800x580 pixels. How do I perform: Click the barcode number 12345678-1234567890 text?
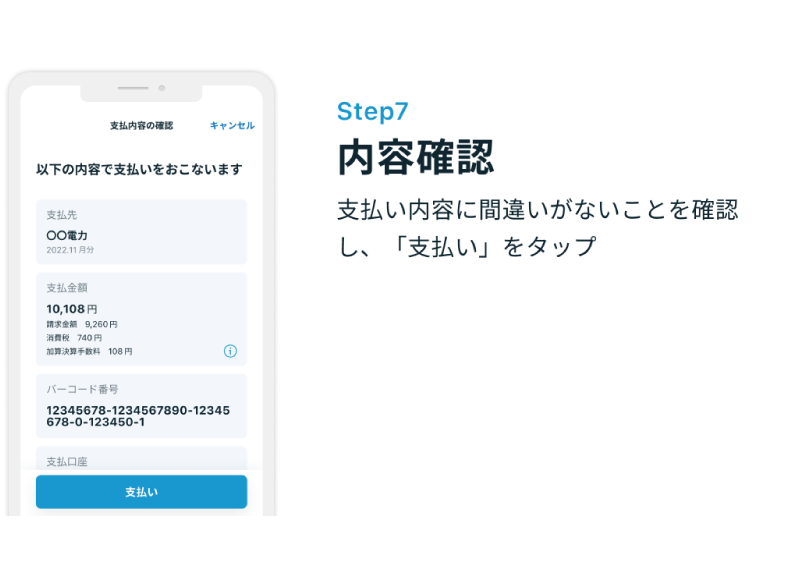tap(138, 416)
